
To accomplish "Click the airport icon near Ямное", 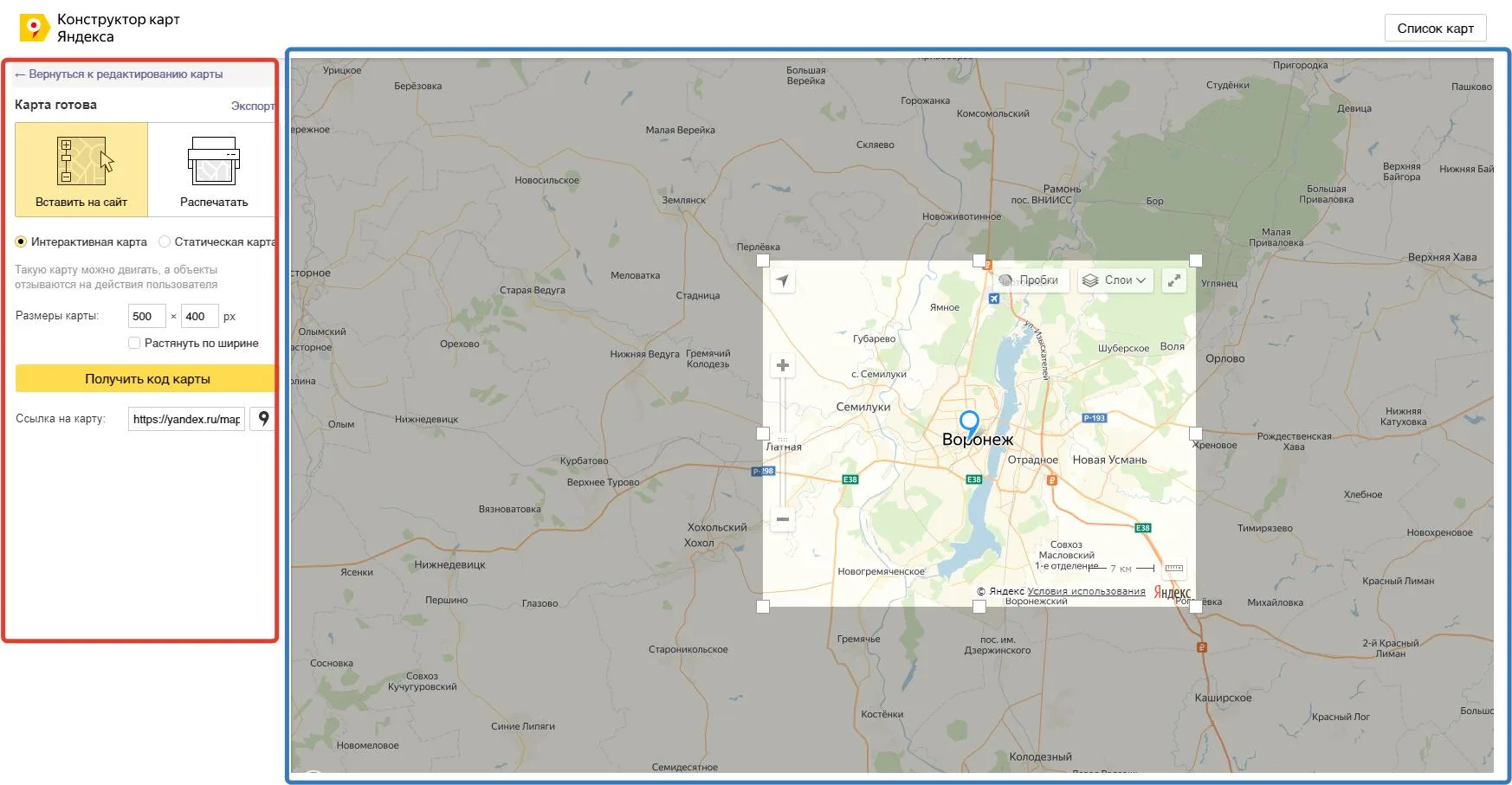I will pos(994,299).
